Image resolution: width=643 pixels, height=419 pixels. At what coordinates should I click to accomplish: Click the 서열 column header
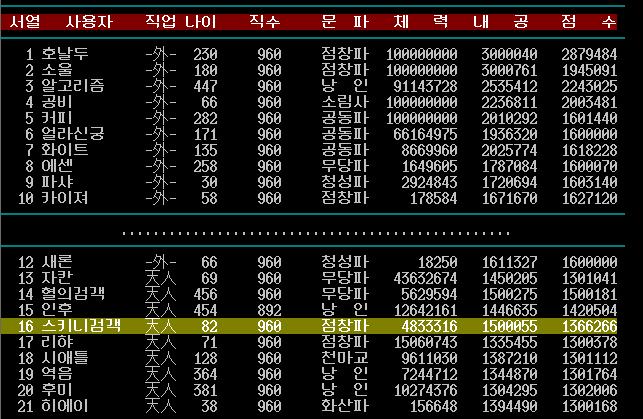(24, 21)
